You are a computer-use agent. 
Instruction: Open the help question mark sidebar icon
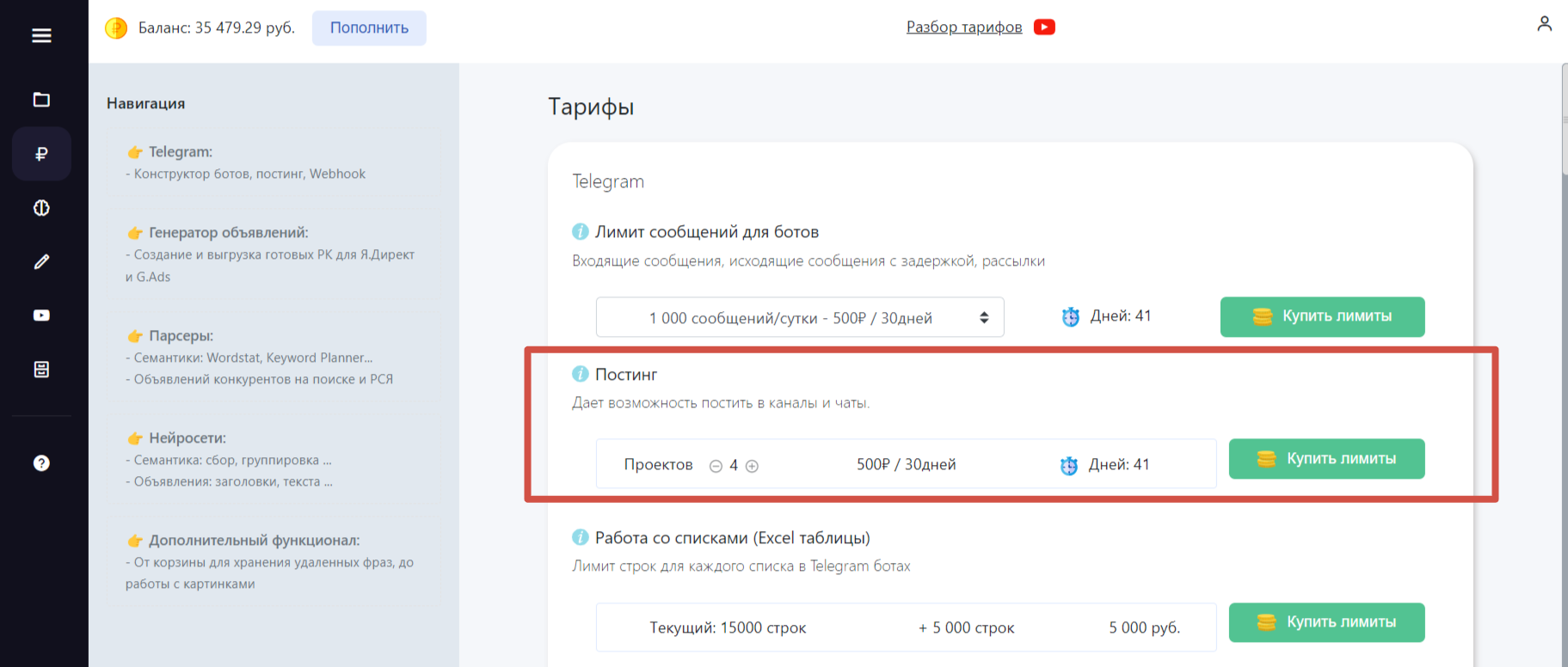tap(41, 463)
